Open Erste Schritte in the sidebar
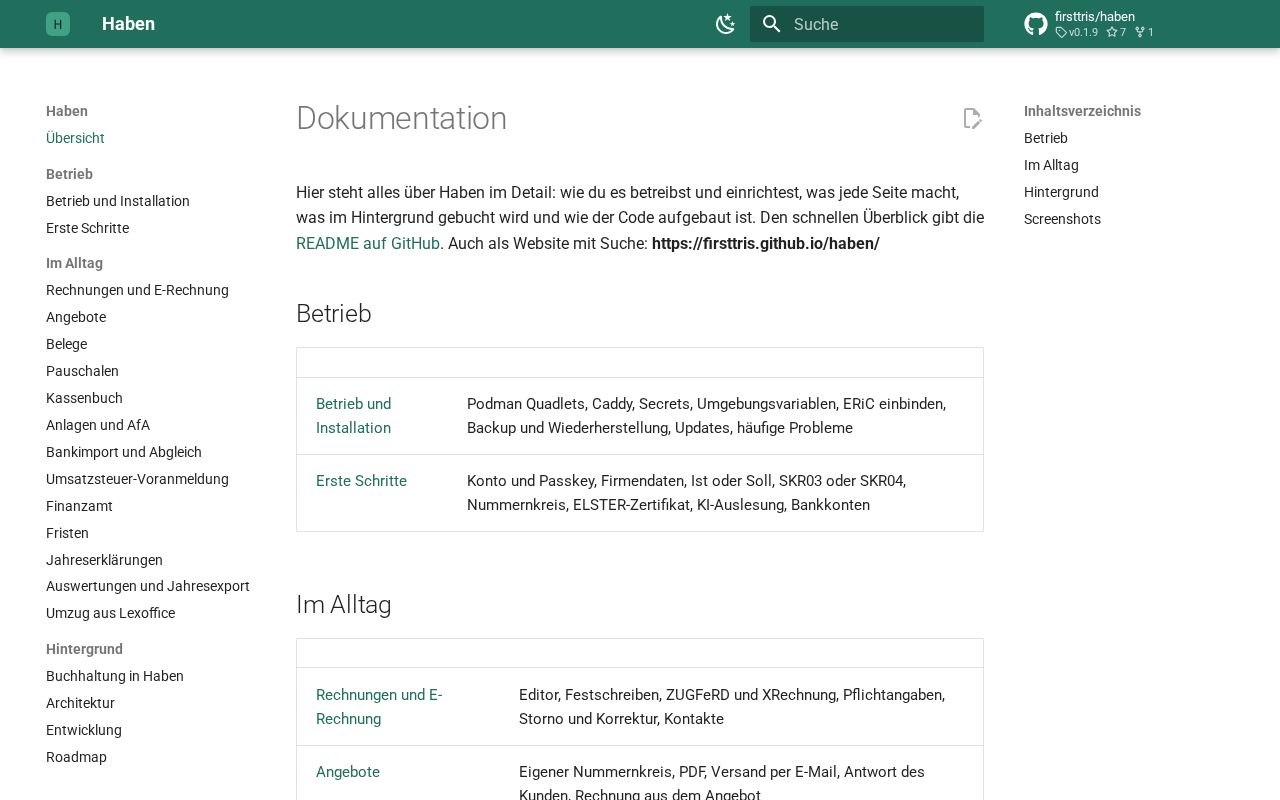The height and width of the screenshot is (800, 1280). point(87,228)
